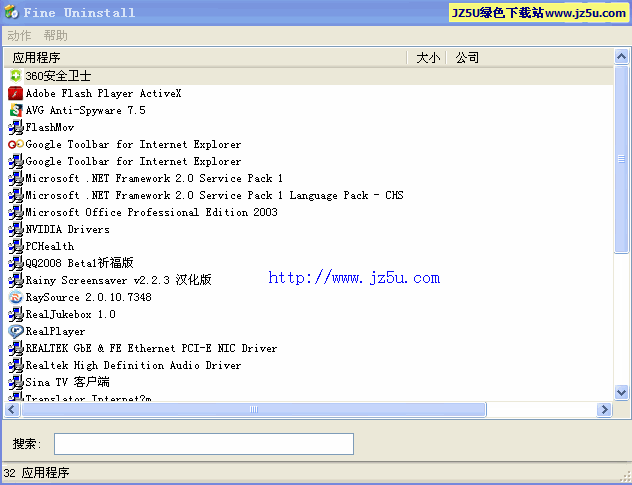Viewport: 632px width, 485px height.
Task: Click the PCHealth icon
Action: click(15, 246)
